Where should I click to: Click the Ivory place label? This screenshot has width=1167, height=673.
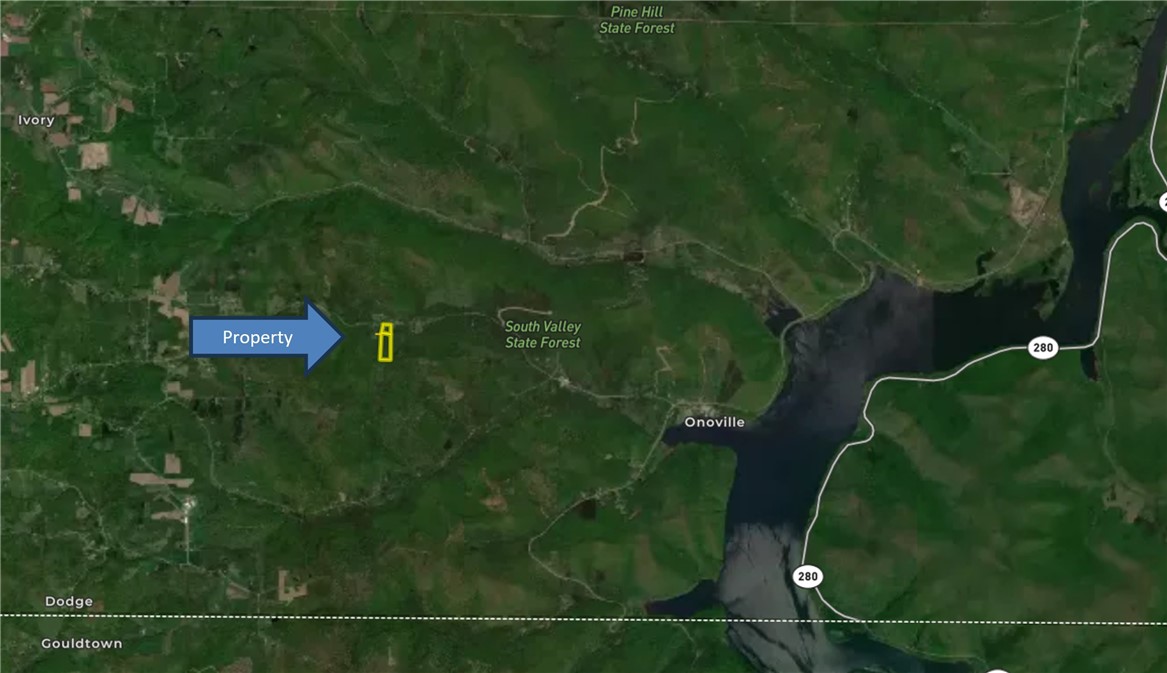click(36, 120)
